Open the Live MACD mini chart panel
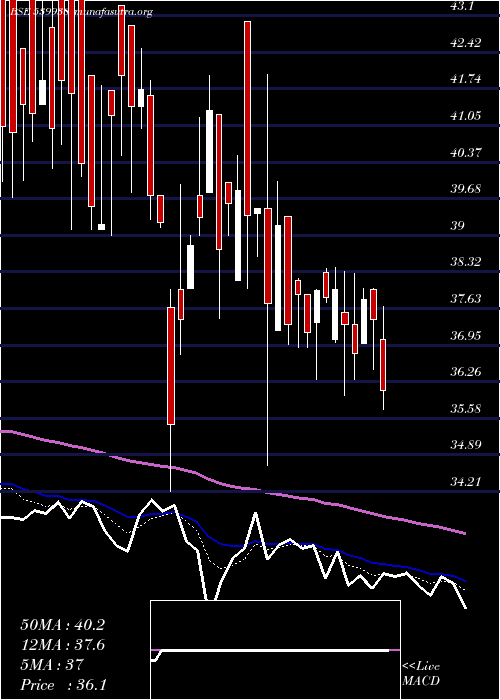This screenshot has width=500, height=700. point(275,650)
